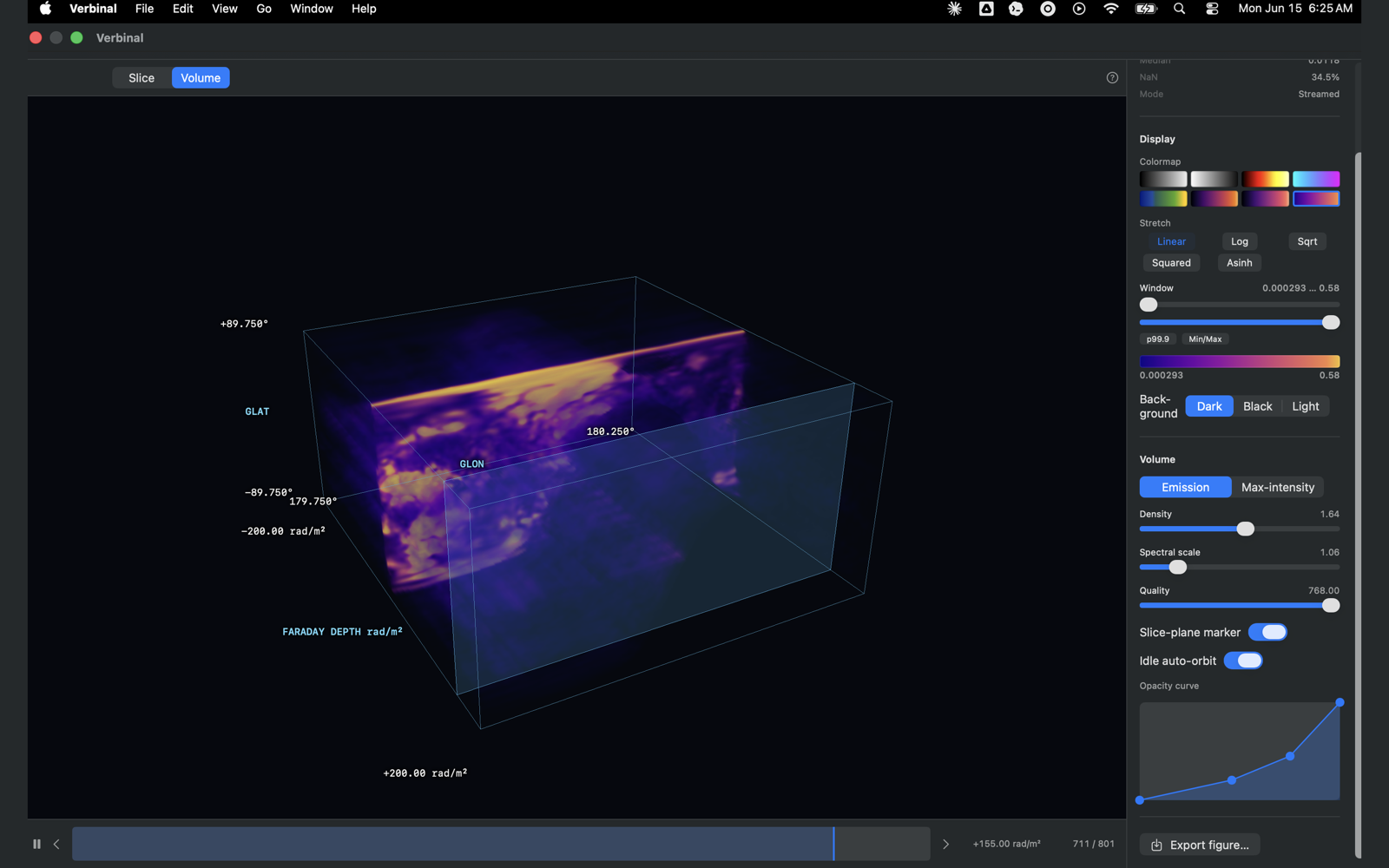The image size is (1389, 868).
Task: Click the Window lower-bound slider handle
Action: point(1149,305)
